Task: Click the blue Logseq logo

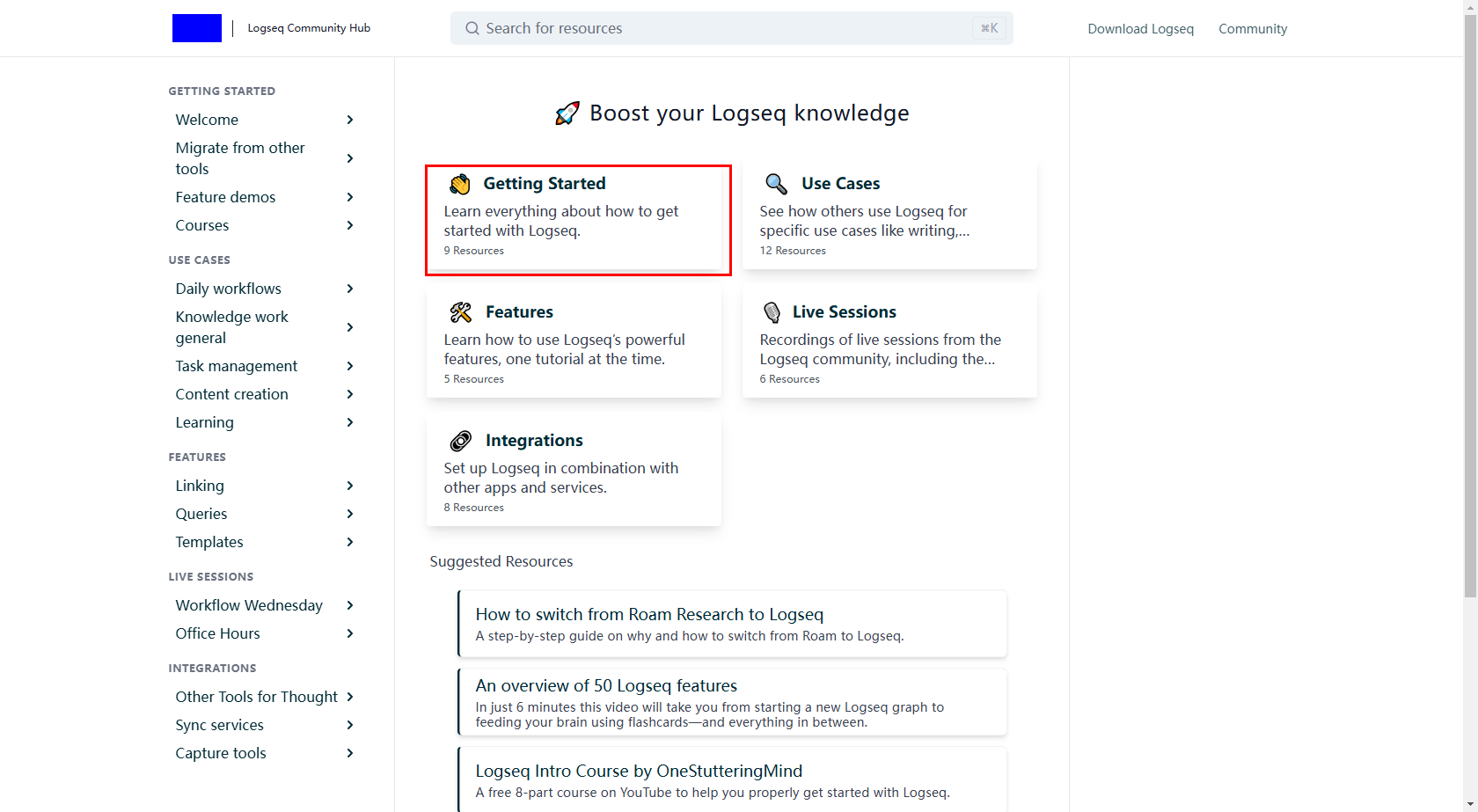Action: coord(196,28)
